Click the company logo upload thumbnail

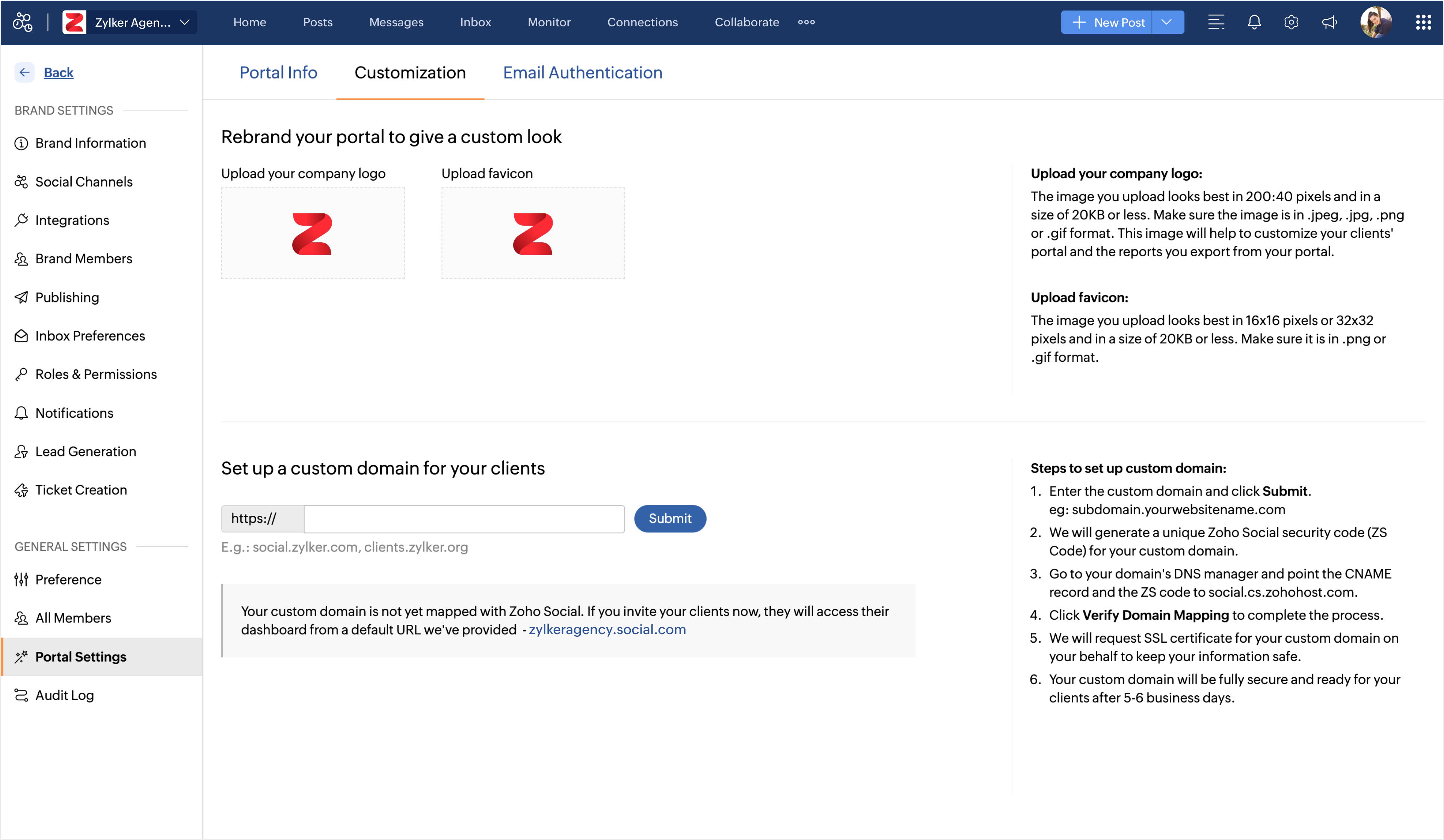tap(312, 233)
